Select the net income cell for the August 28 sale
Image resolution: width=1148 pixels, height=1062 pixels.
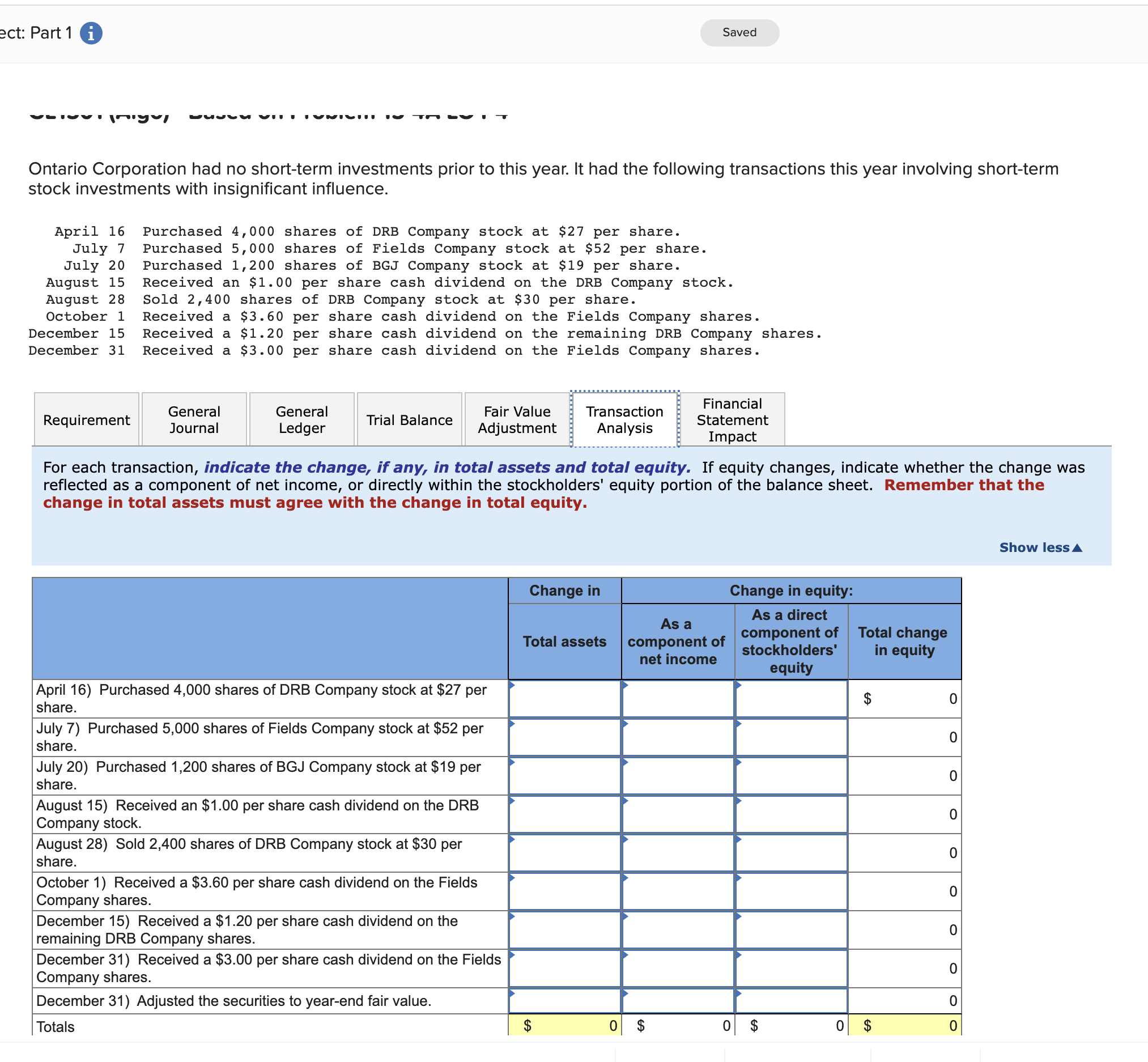pos(678,853)
